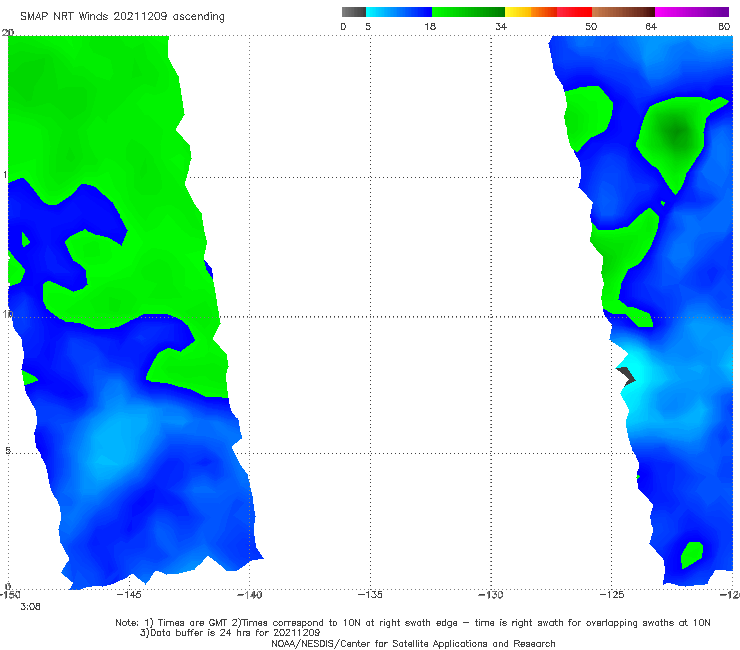Click the dark green wind maximum in right swath

tap(677, 132)
